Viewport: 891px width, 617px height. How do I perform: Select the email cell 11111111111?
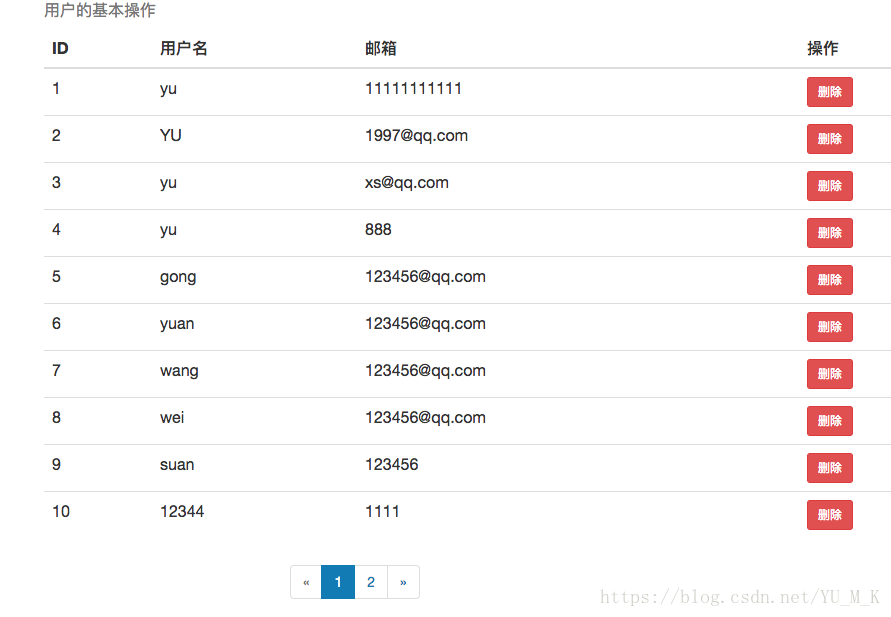pos(413,89)
